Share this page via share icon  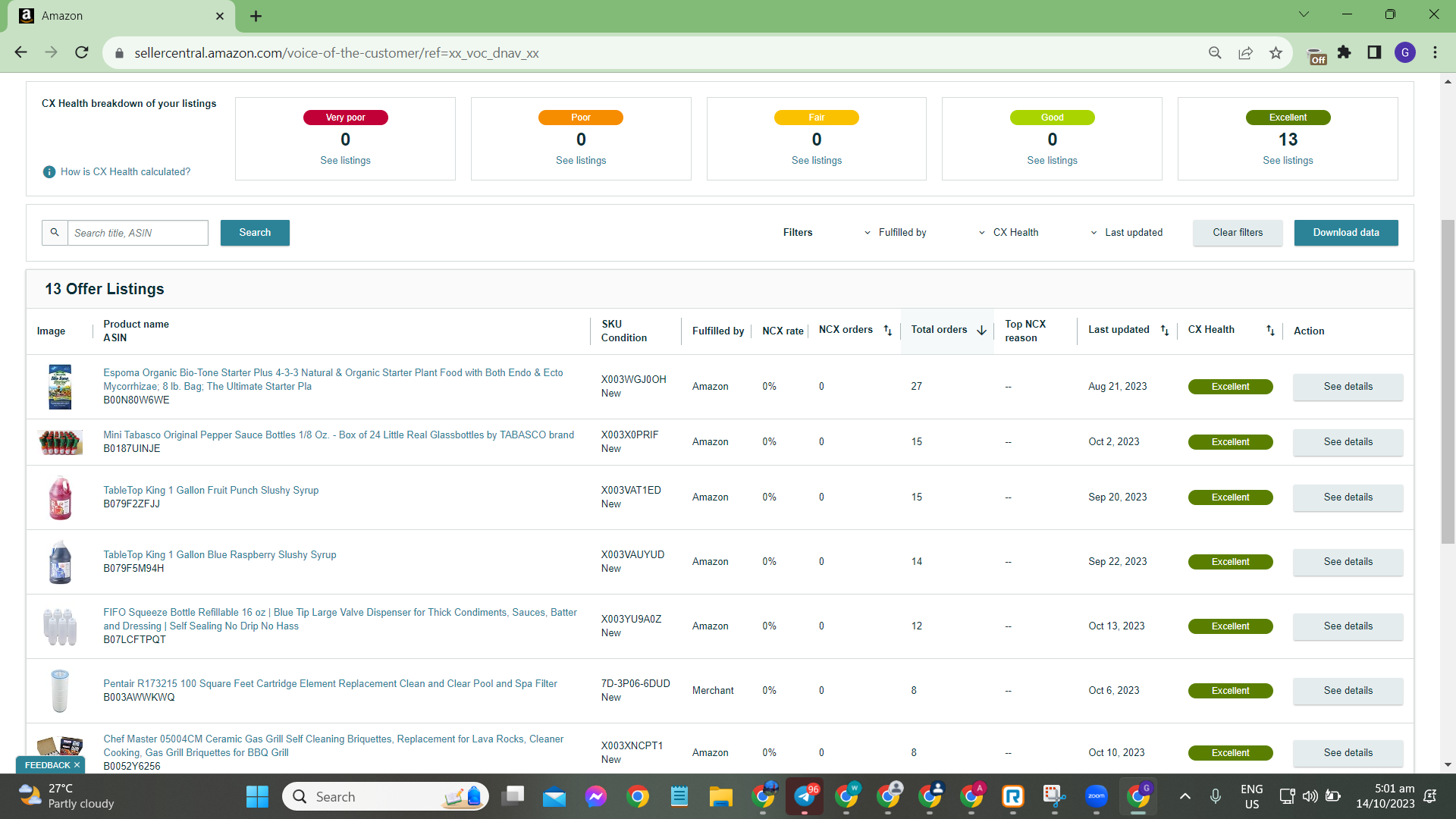1245,52
